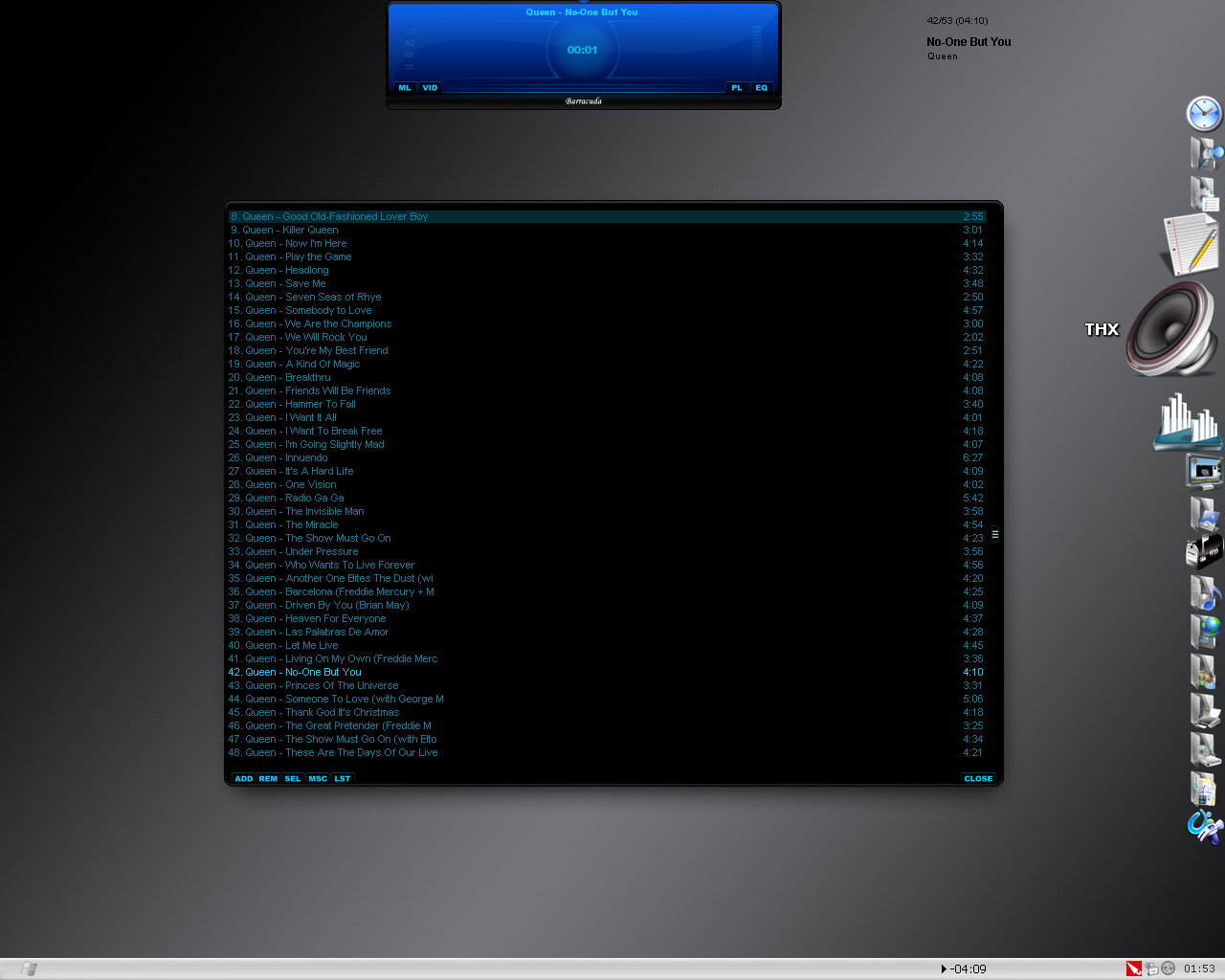Select track 32 The Show Must Go On
The height and width of the screenshot is (980, 1225).
tap(607, 538)
